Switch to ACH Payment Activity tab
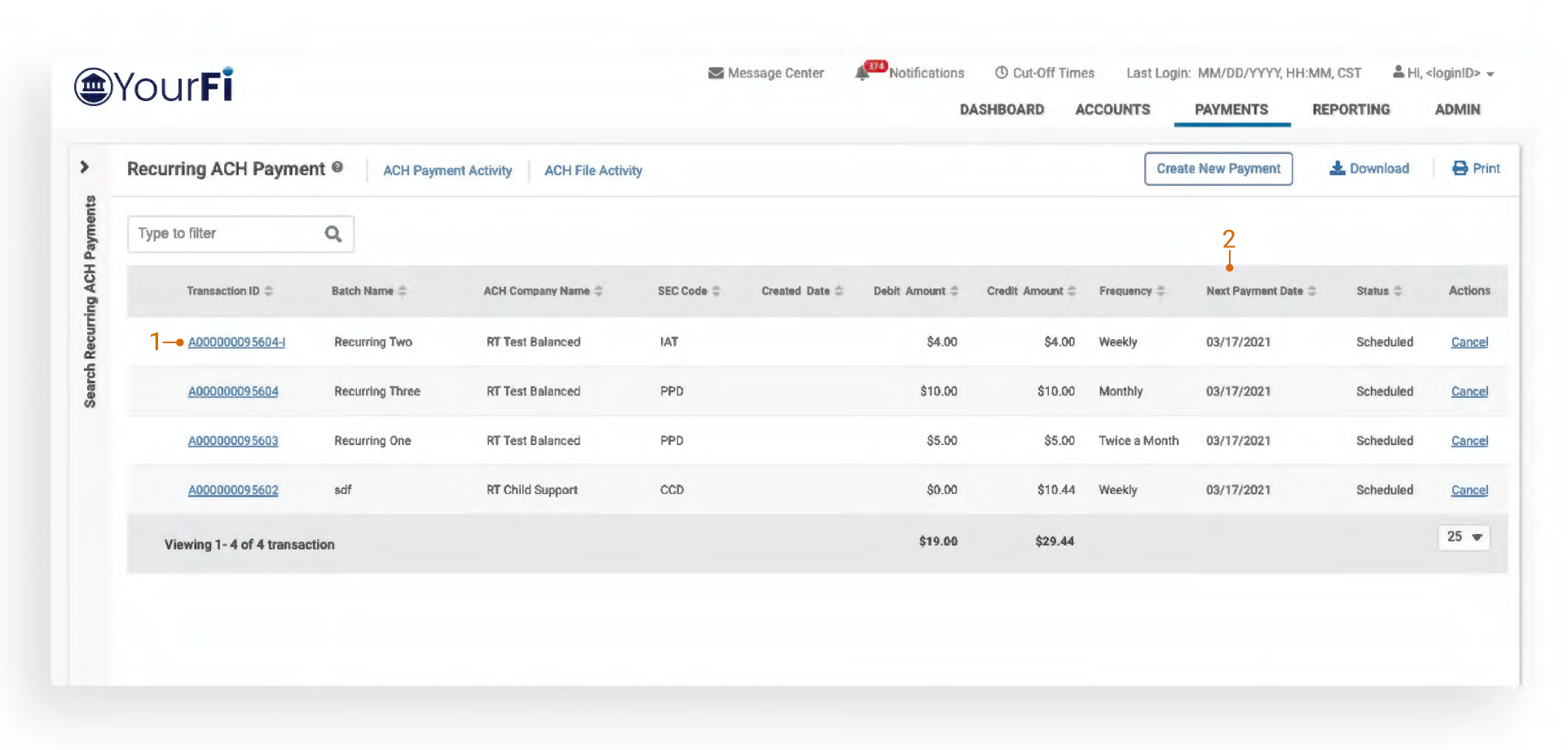This screenshot has width=1568, height=750. click(x=447, y=170)
